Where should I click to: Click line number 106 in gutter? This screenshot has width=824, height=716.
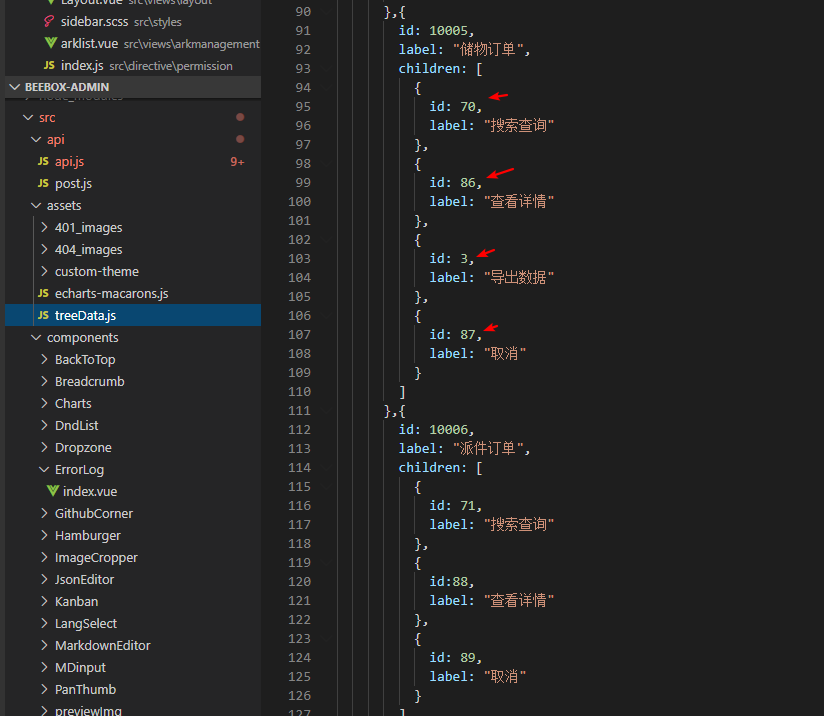click(x=300, y=316)
